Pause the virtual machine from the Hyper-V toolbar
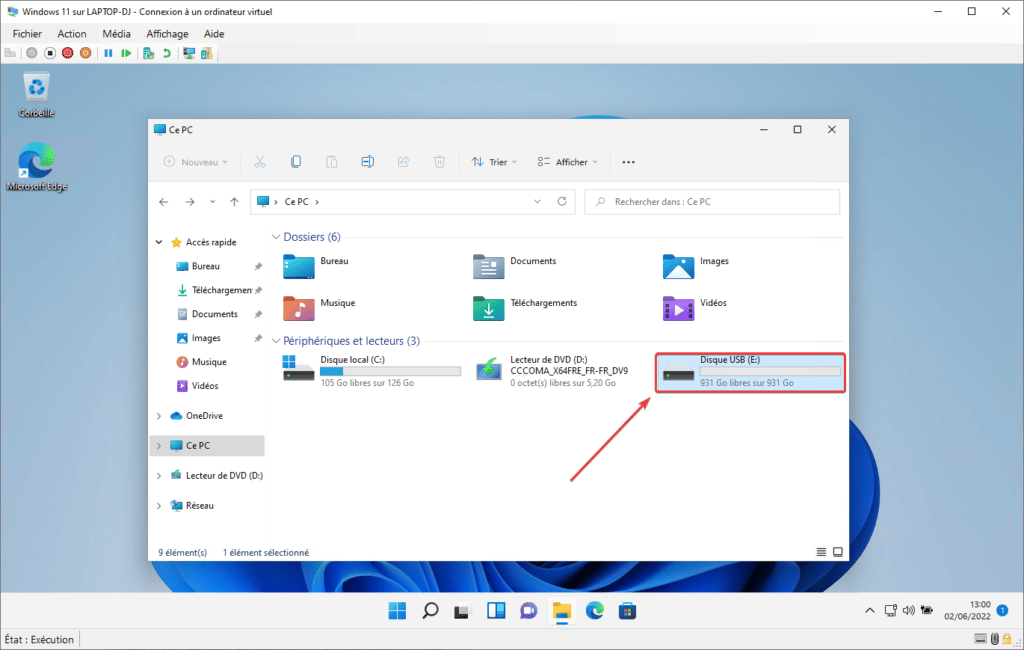This screenshot has height=650, width=1024. click(x=108, y=53)
